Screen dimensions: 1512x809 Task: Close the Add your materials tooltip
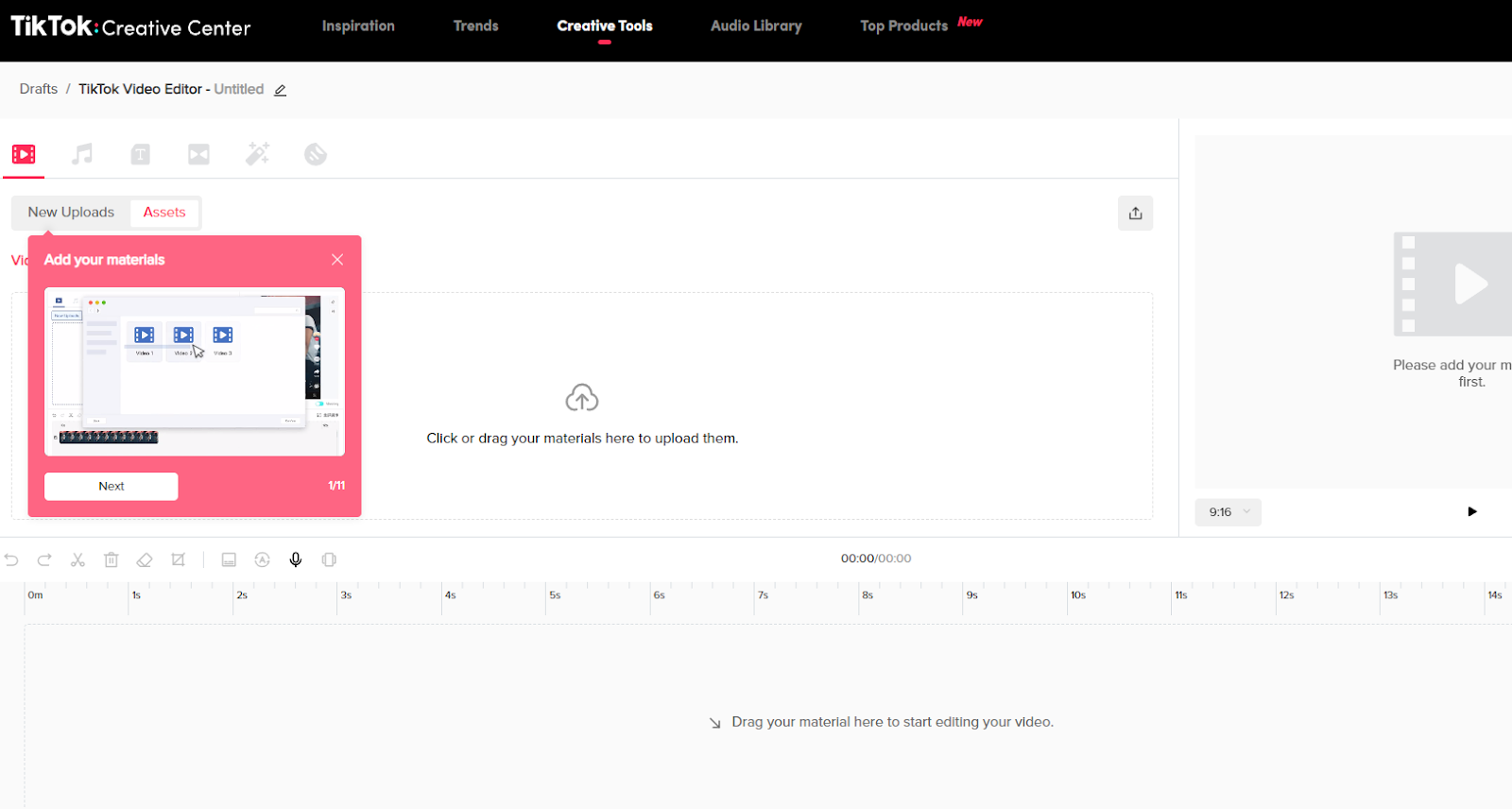pos(337,260)
